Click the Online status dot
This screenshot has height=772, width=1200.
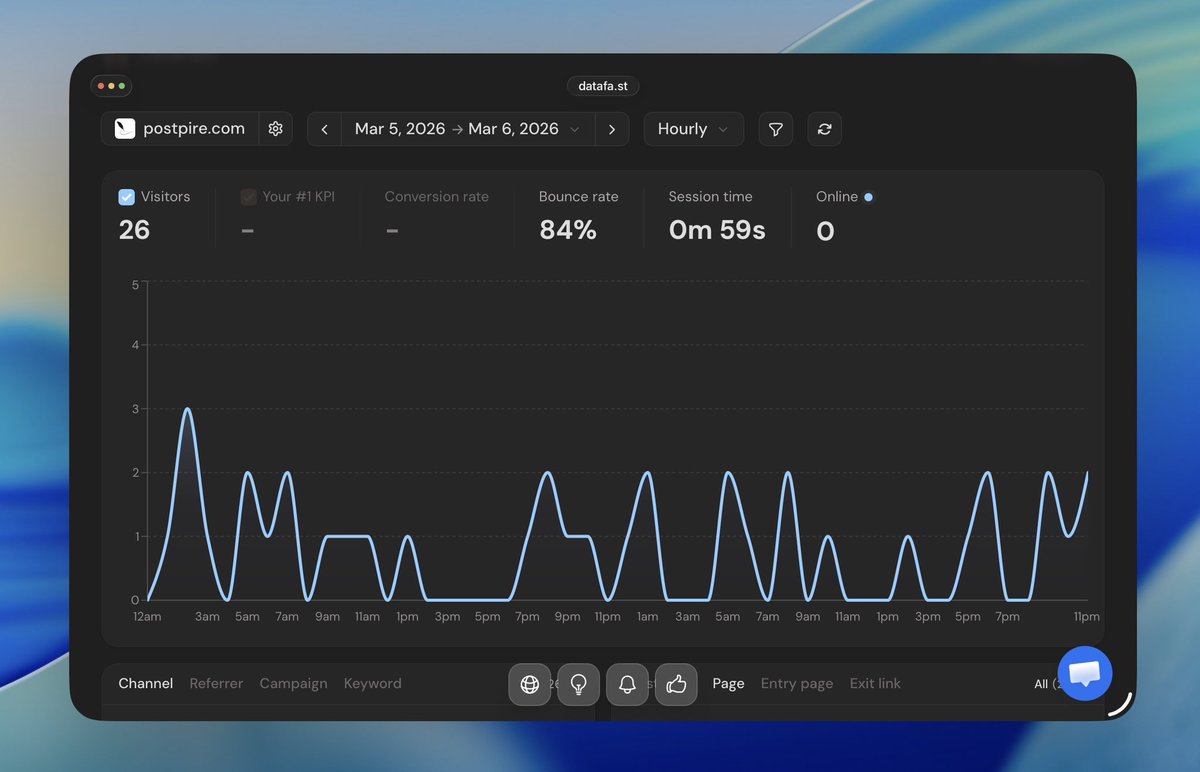(868, 197)
